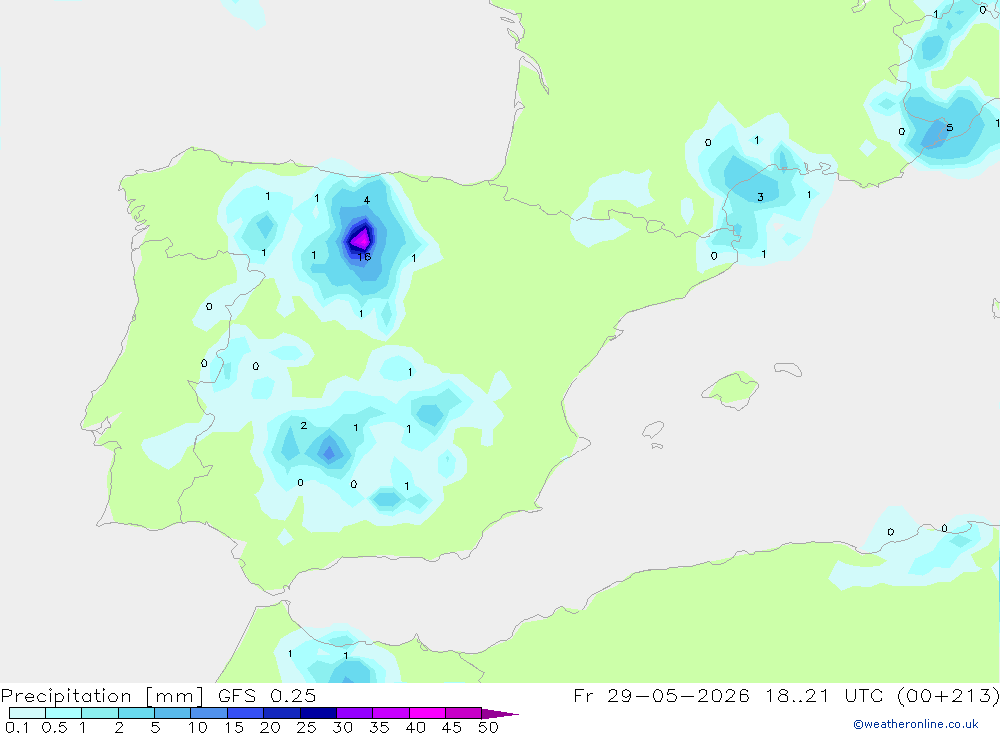Click the 'Precipitation [mm] GFS 0.25' title

click(158, 695)
